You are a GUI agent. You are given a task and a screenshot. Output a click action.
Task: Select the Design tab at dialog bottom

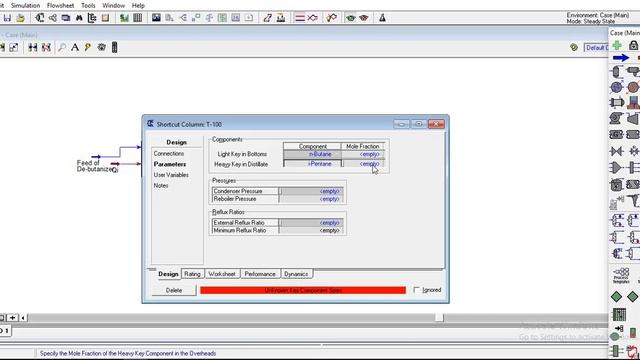tap(168, 274)
